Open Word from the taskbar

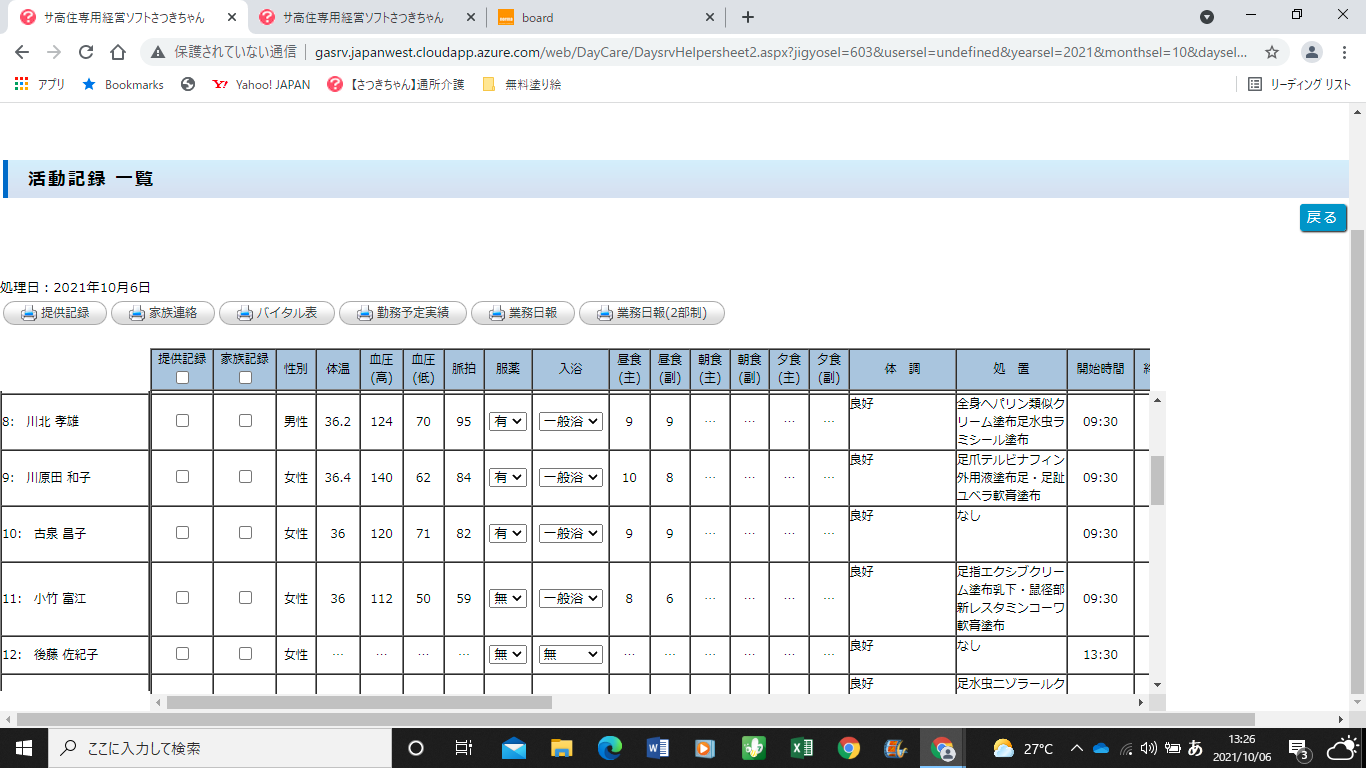pos(657,748)
